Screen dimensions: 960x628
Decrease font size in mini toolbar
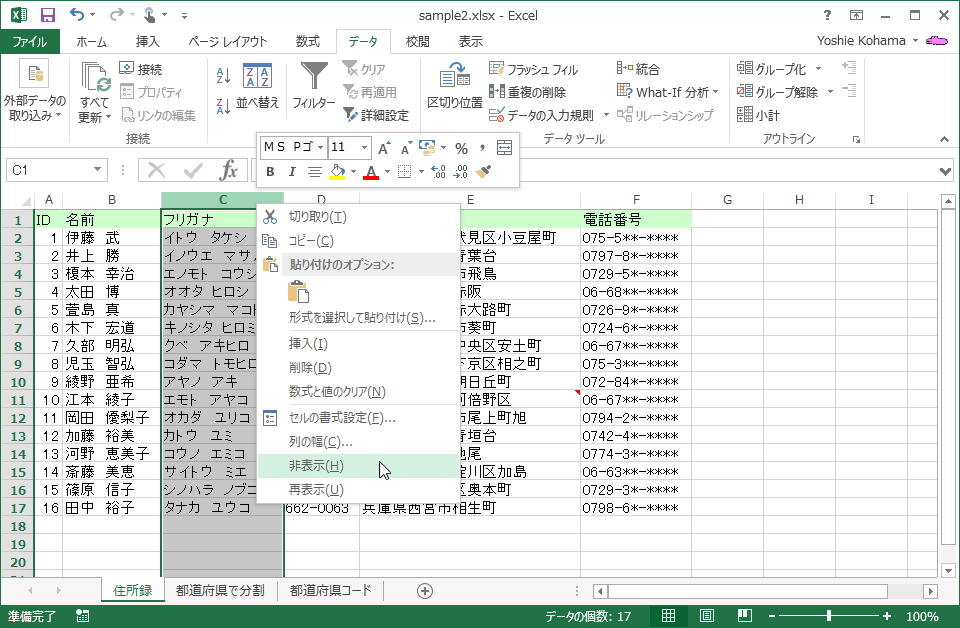[x=406, y=148]
